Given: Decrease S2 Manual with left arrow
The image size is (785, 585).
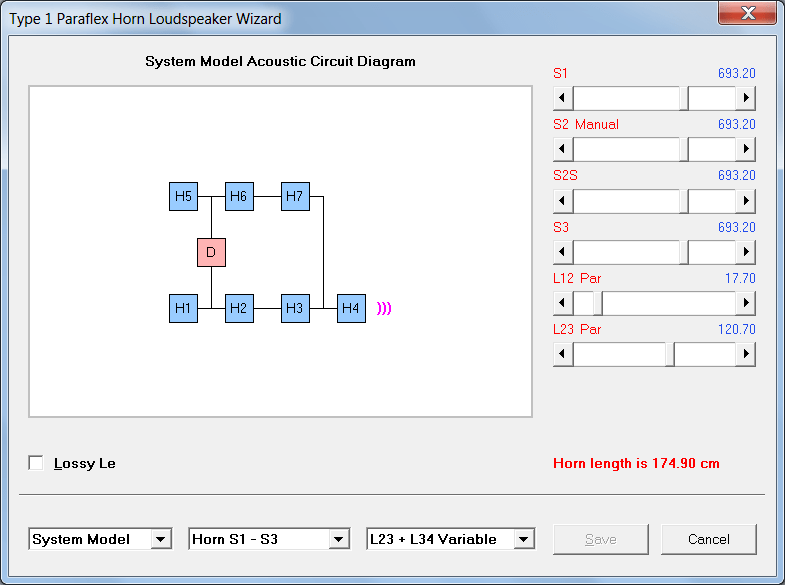Looking at the screenshot, I should pos(563,149).
